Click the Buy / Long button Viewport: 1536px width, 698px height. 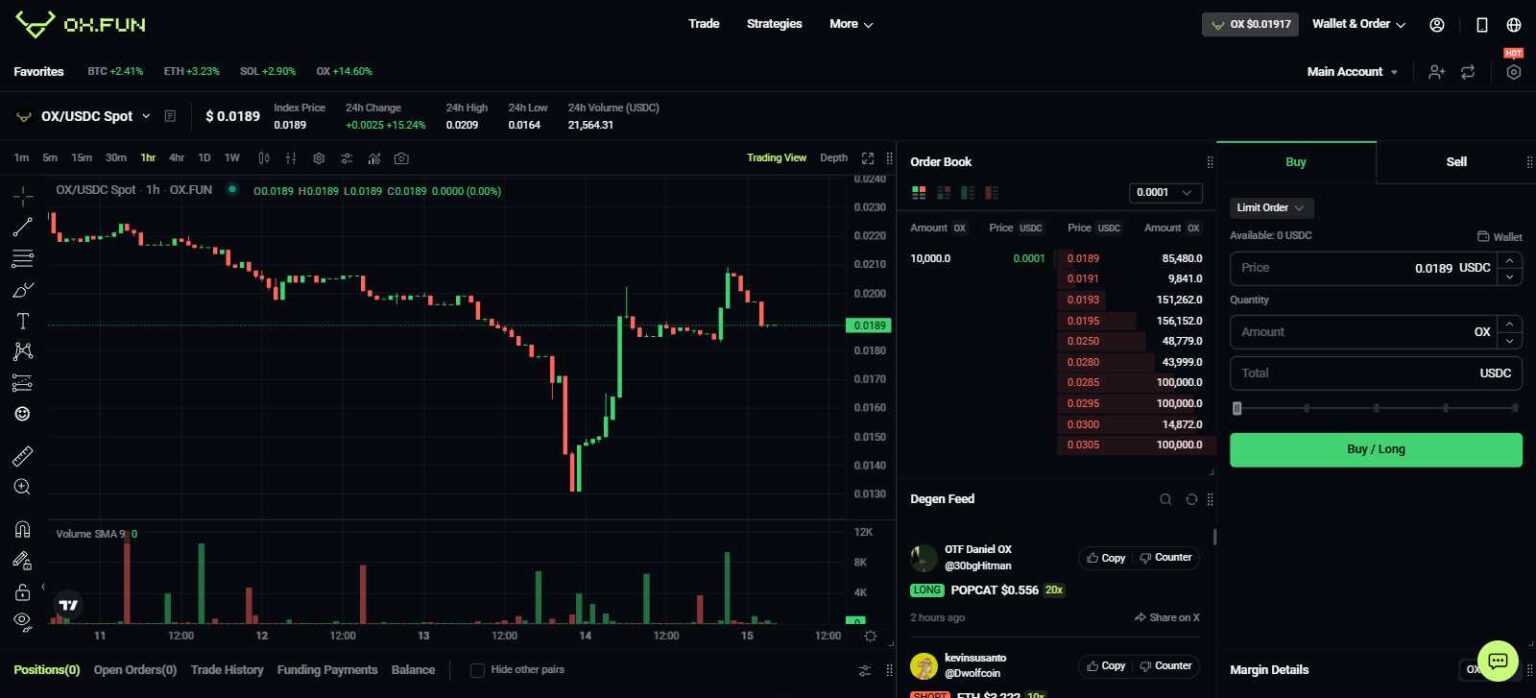(x=1375, y=449)
